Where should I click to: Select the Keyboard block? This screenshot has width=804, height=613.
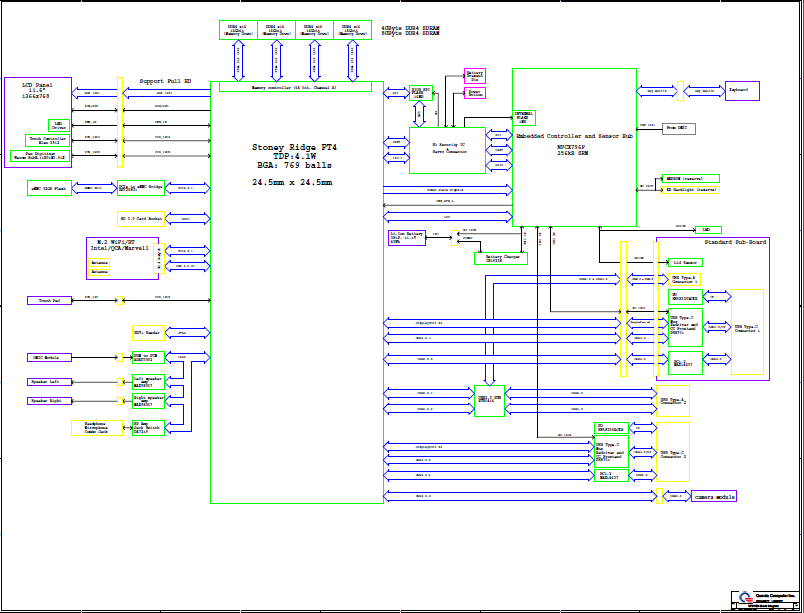tap(742, 91)
